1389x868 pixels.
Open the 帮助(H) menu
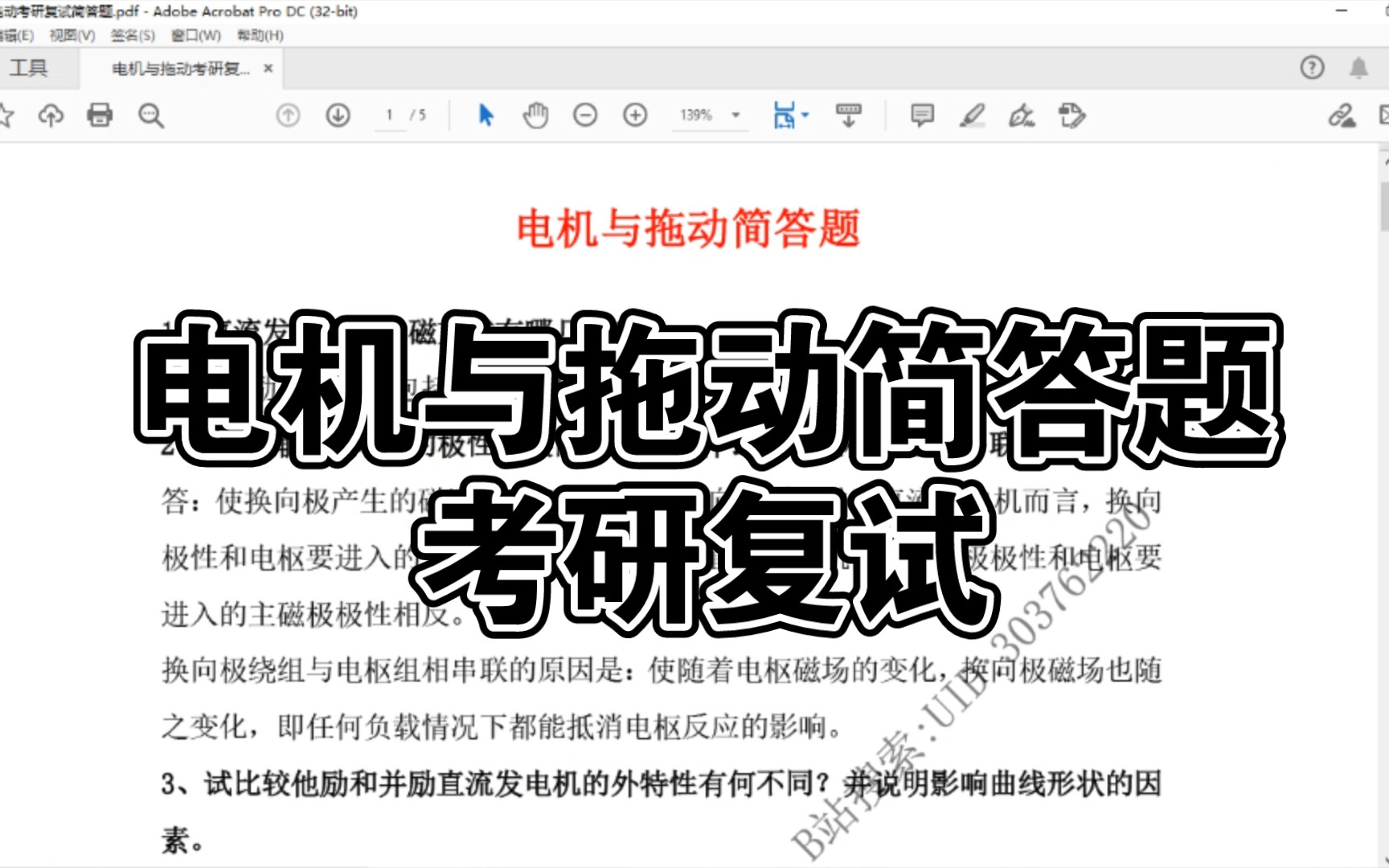click(260, 35)
